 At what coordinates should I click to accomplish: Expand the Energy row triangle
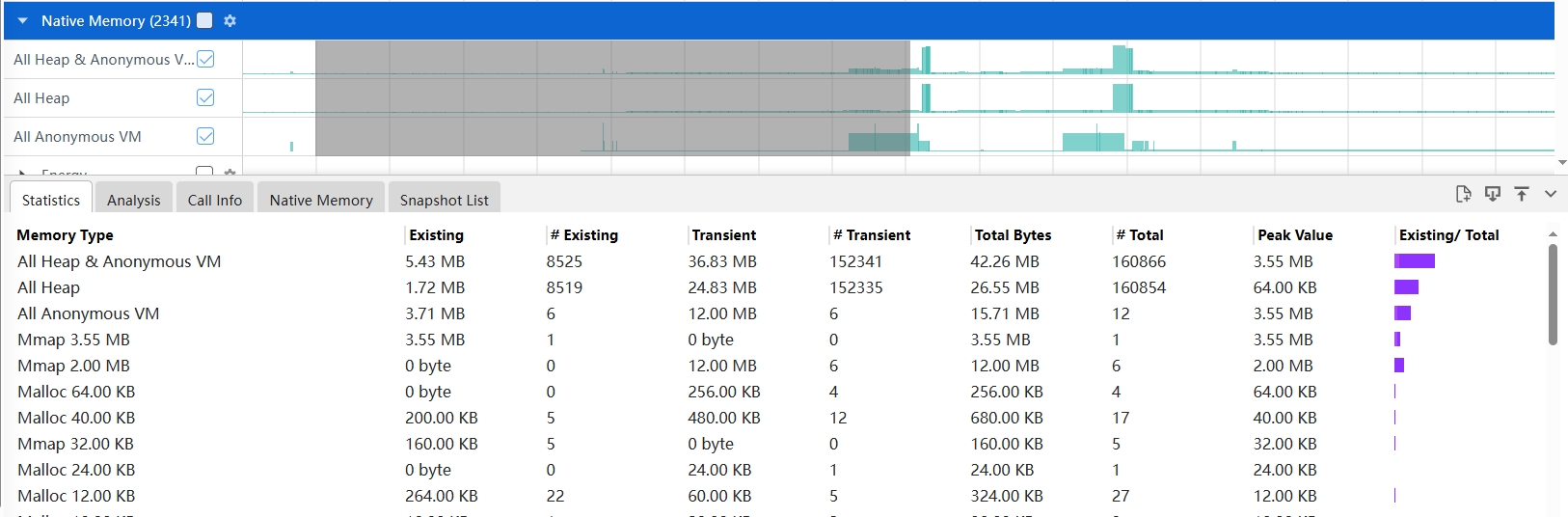(22, 173)
